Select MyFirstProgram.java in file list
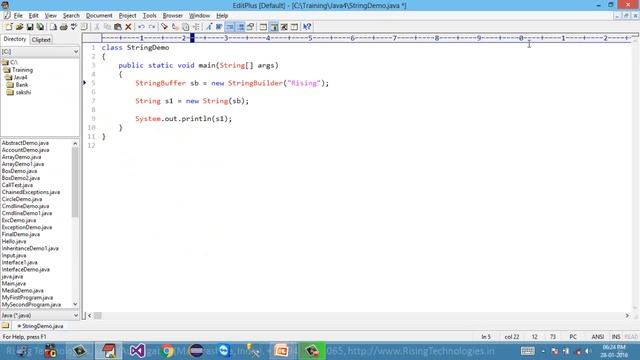The height and width of the screenshot is (360, 640). (x=27, y=298)
